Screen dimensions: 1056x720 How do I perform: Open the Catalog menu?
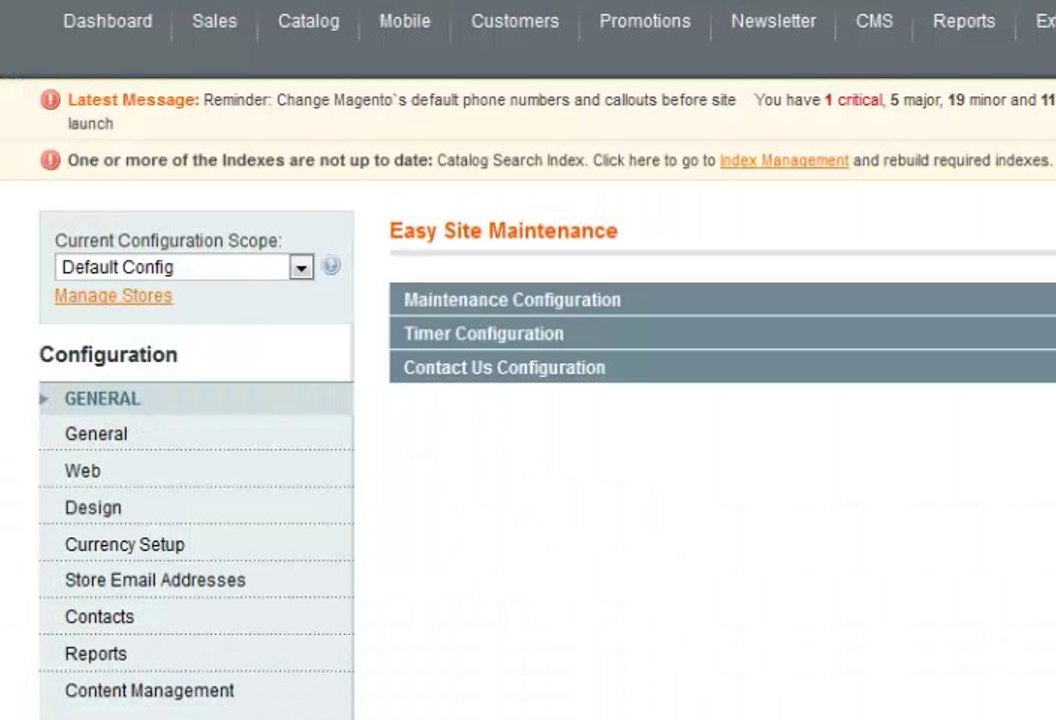pyautogui.click(x=308, y=22)
